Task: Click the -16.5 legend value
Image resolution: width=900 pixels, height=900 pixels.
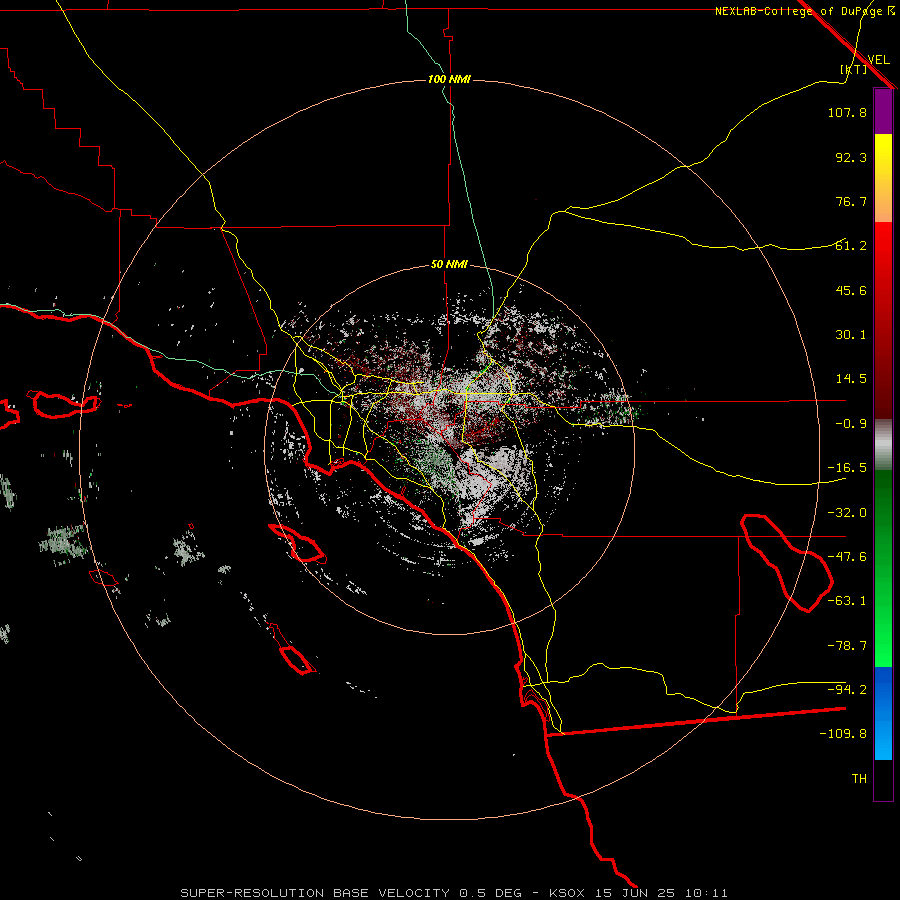Action: point(847,468)
